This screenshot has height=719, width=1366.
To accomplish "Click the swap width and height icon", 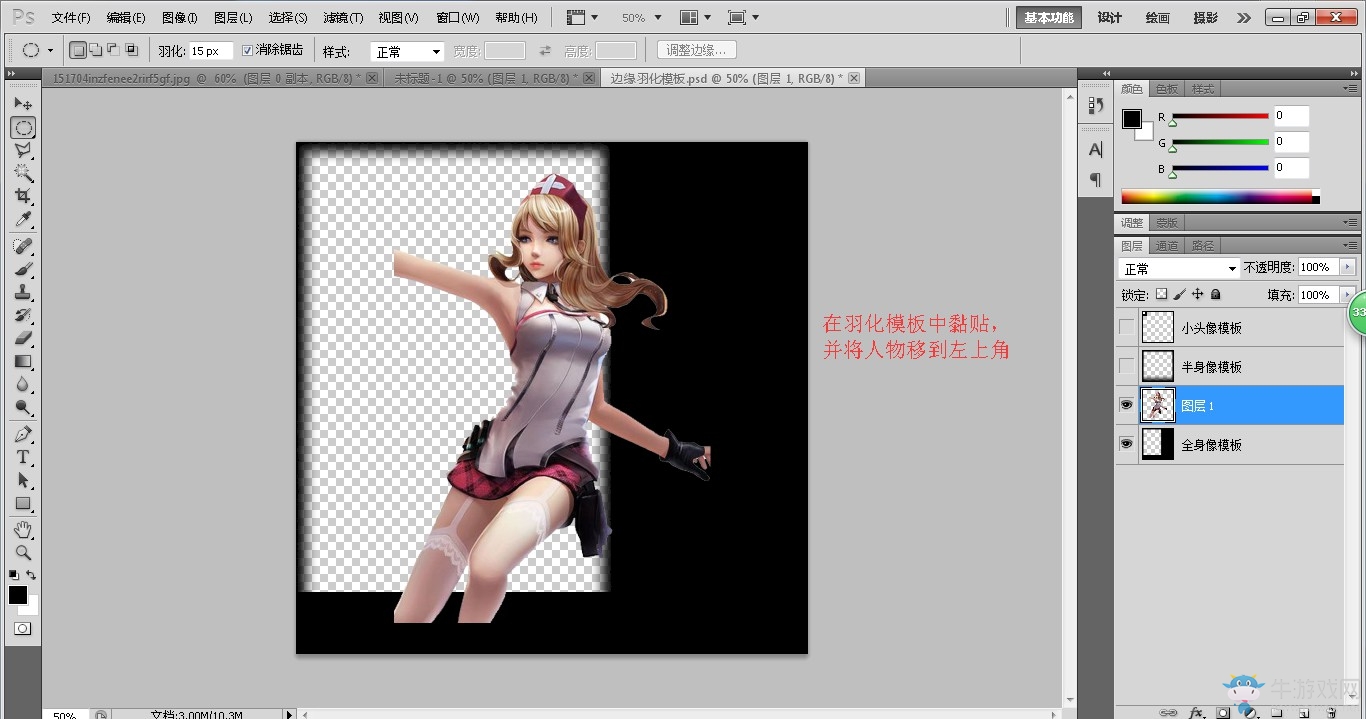I will [x=545, y=51].
